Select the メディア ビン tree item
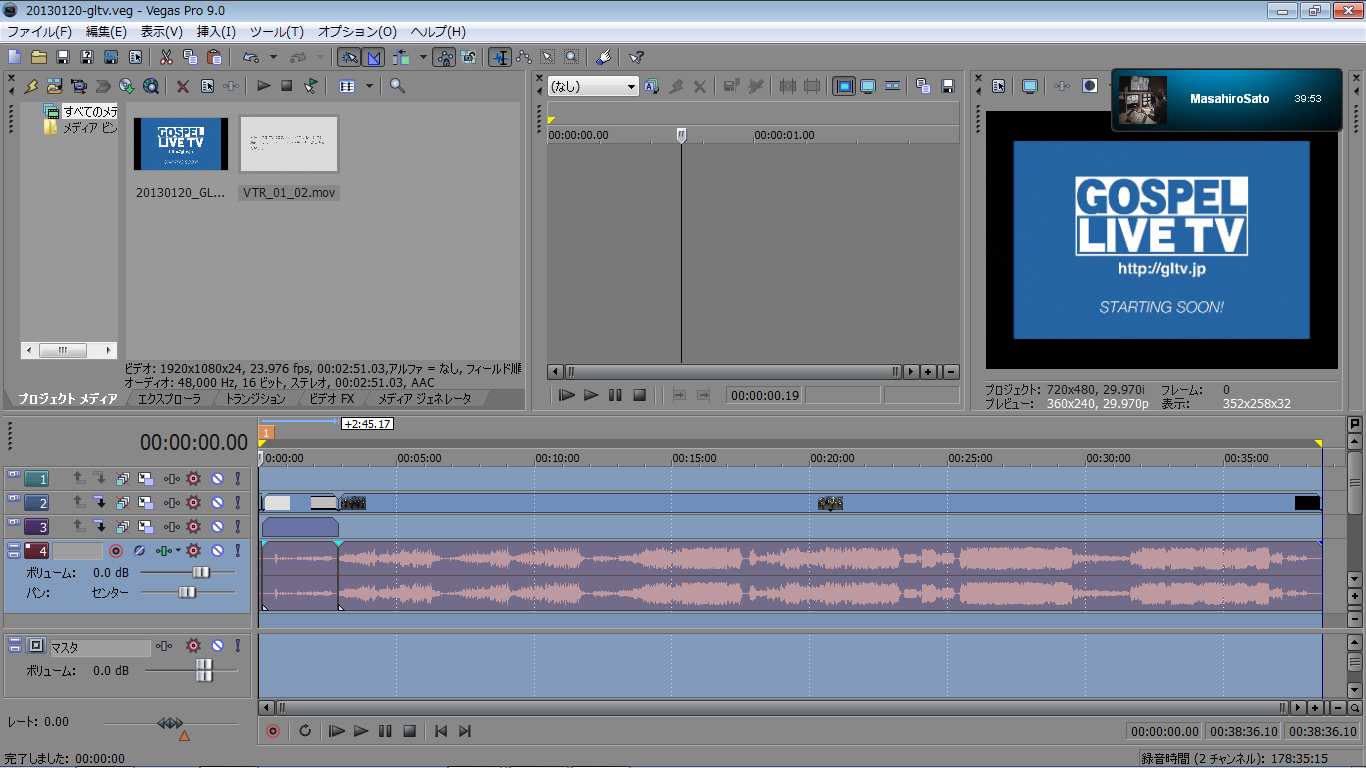 pyautogui.click(x=88, y=128)
